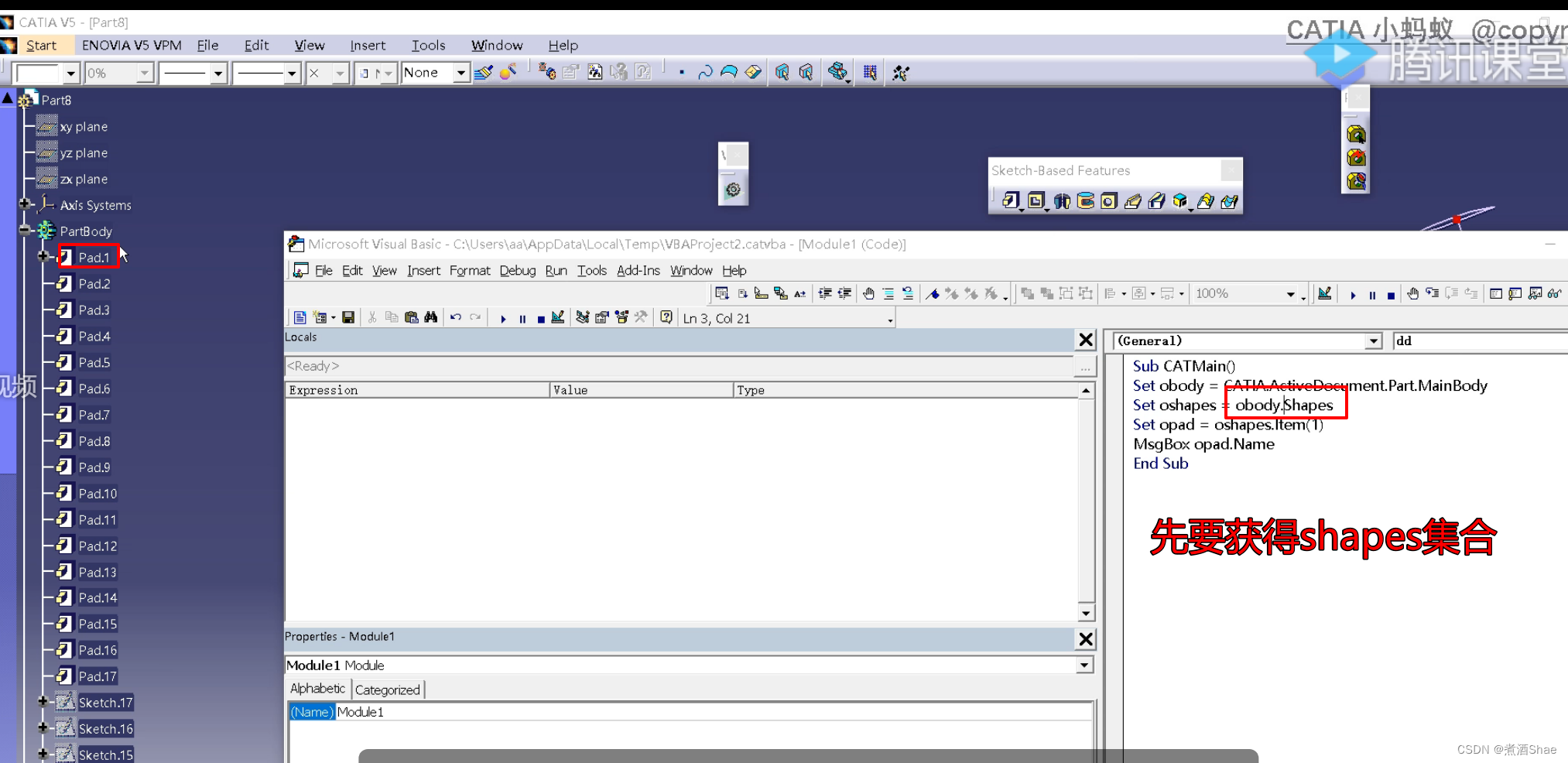Click the Find binoculars icon in VBA toolbar
Image resolution: width=1568 pixels, height=763 pixels.
pos(431,317)
